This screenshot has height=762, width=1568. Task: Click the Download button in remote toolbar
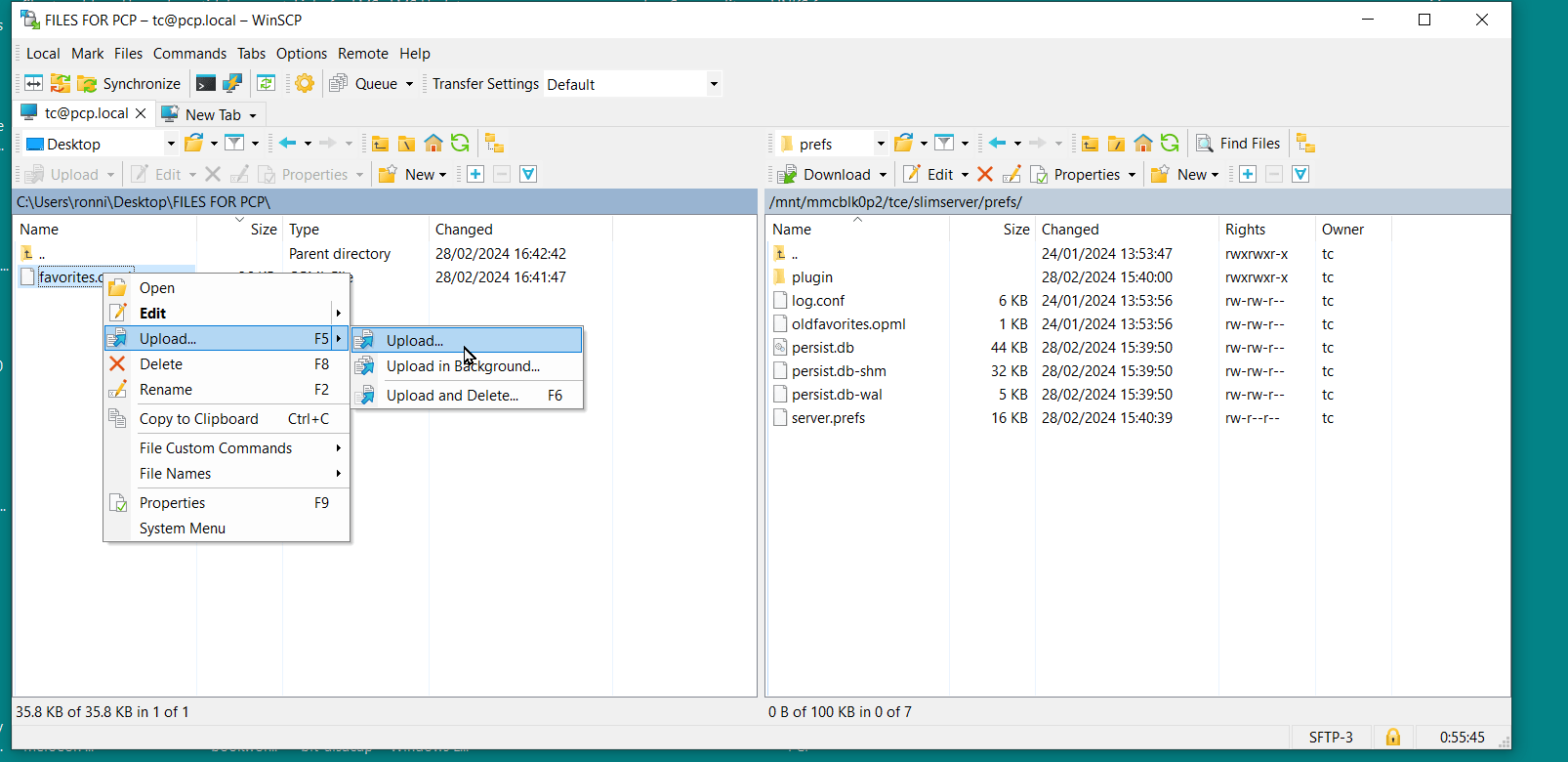click(826, 174)
